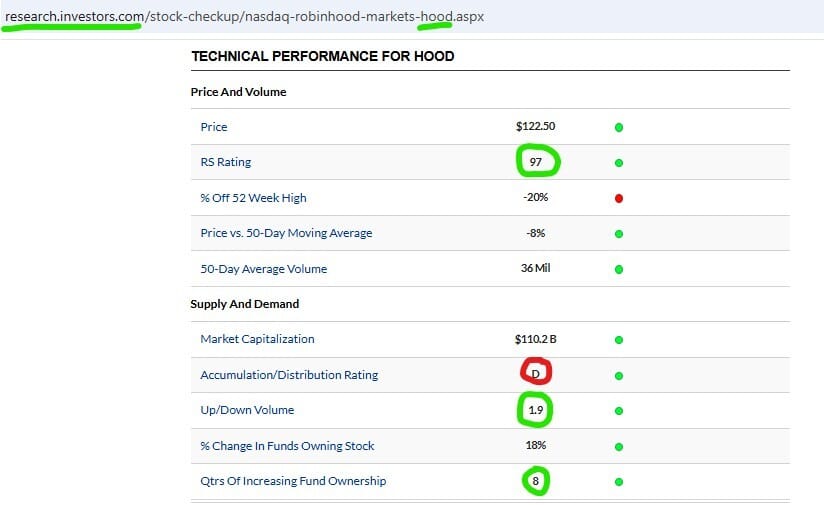
Task: Click green dot for 50-Day Moving Average row
Action: coord(619,234)
